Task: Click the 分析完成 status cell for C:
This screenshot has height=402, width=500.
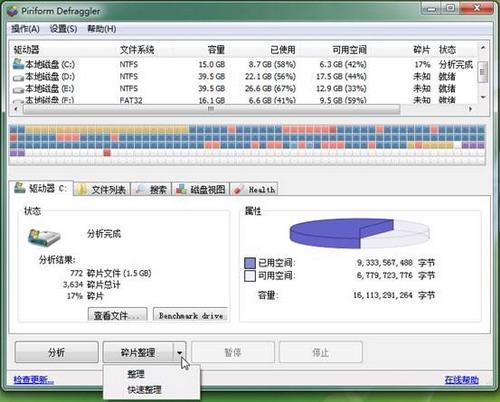Action: coord(456,65)
